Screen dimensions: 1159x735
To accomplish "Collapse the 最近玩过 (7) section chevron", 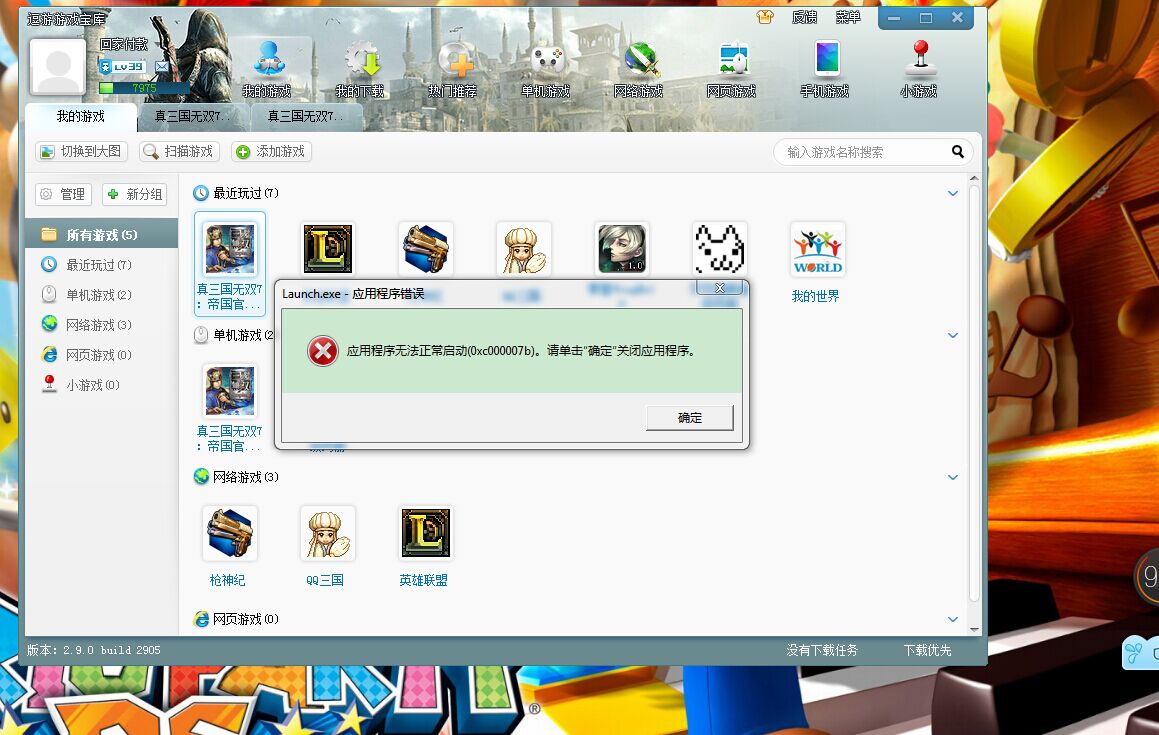I will point(953,194).
